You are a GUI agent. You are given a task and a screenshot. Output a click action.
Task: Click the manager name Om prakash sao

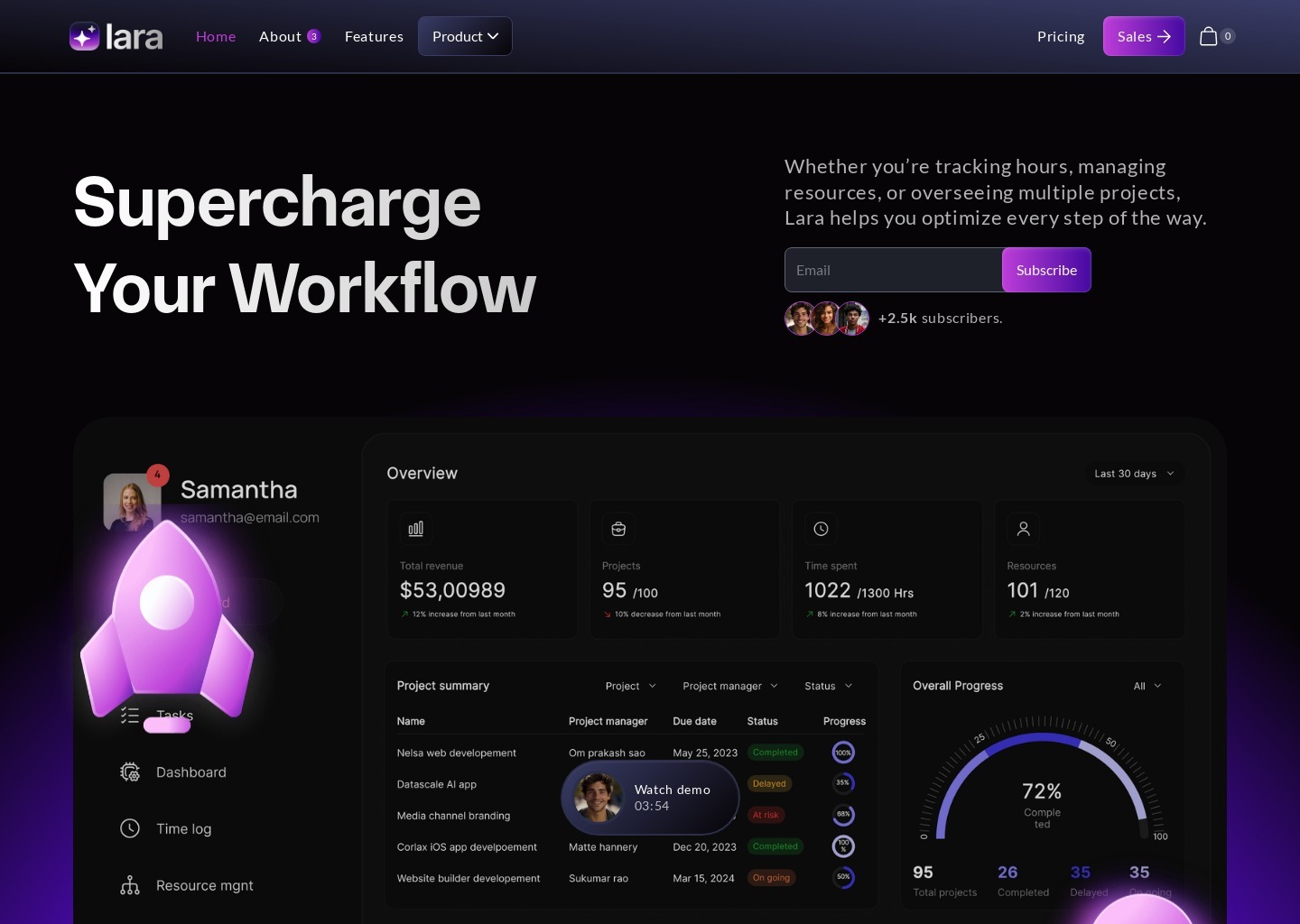[x=607, y=753]
